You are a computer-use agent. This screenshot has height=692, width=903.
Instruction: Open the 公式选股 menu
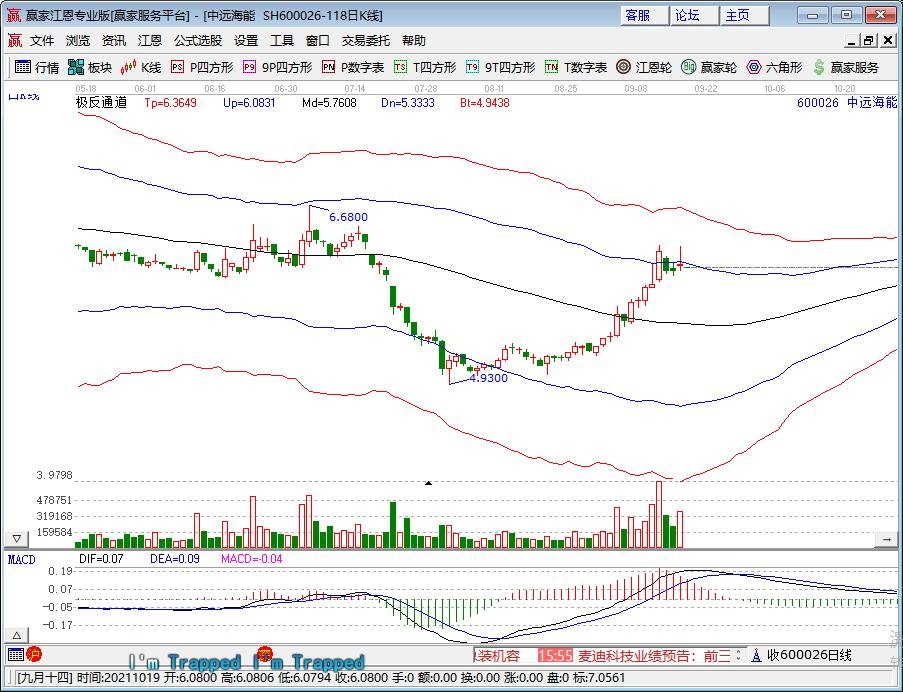[198, 40]
